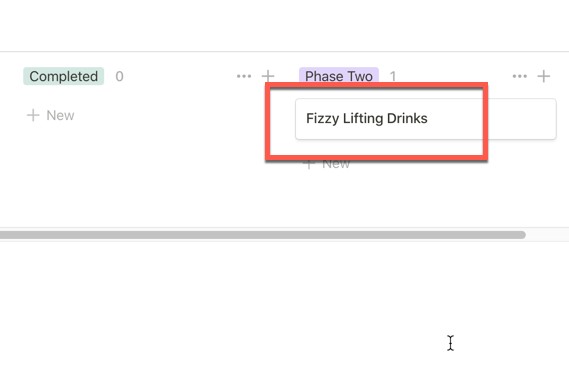Open the Fizzy Lifting Drinks card
This screenshot has width=569, height=366.
click(426, 119)
